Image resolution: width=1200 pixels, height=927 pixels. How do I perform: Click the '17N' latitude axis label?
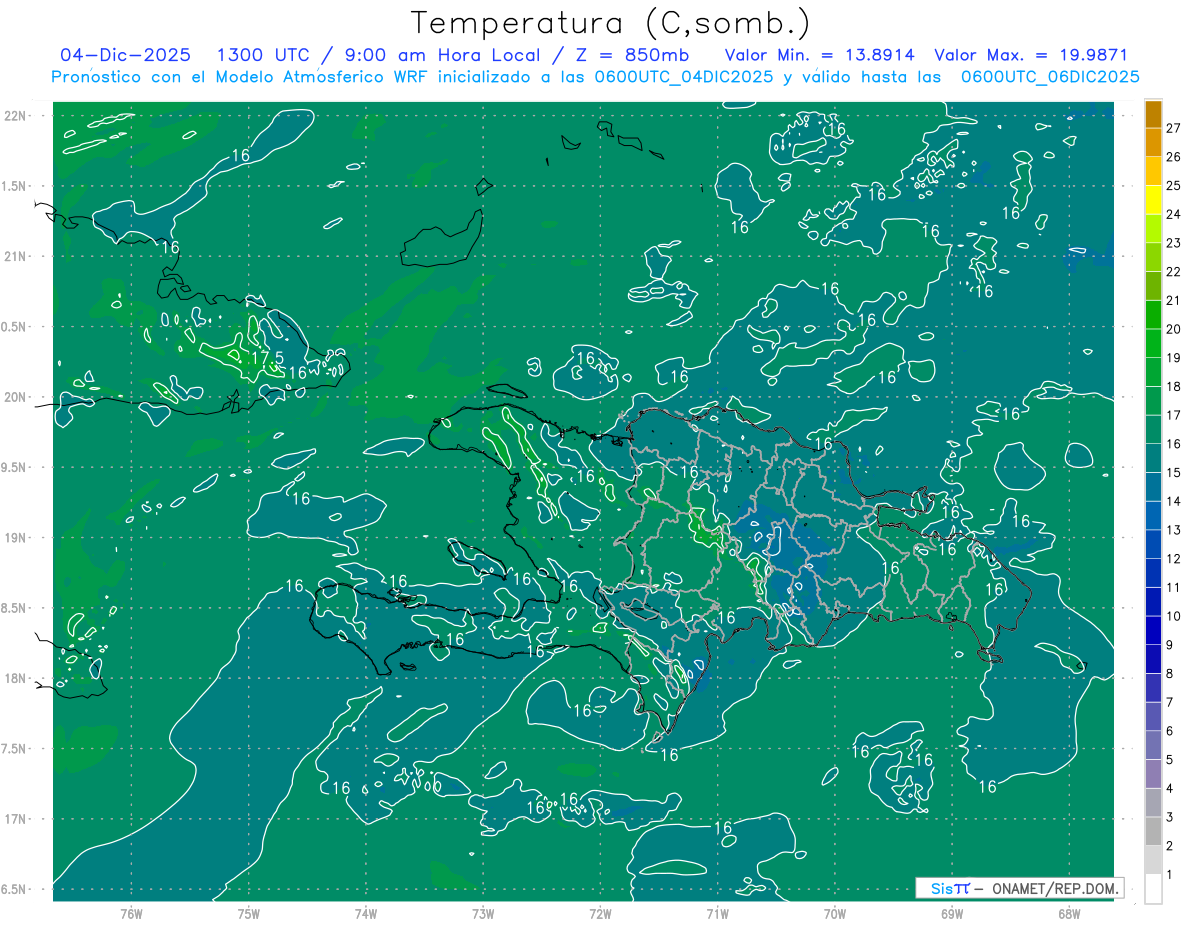[x=16, y=819]
